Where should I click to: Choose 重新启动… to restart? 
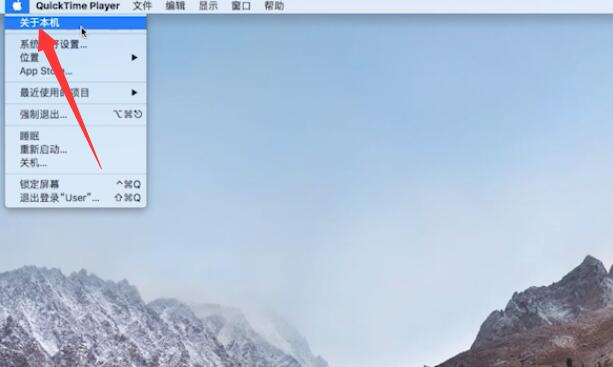[x=76, y=149]
